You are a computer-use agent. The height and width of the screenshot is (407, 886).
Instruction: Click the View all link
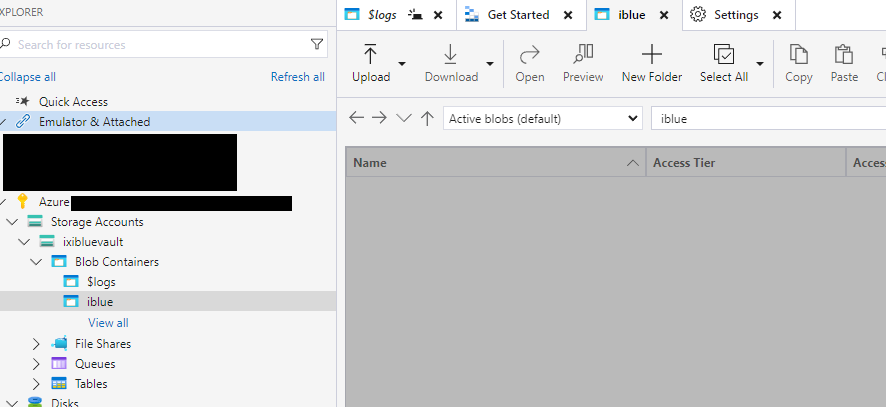[108, 323]
